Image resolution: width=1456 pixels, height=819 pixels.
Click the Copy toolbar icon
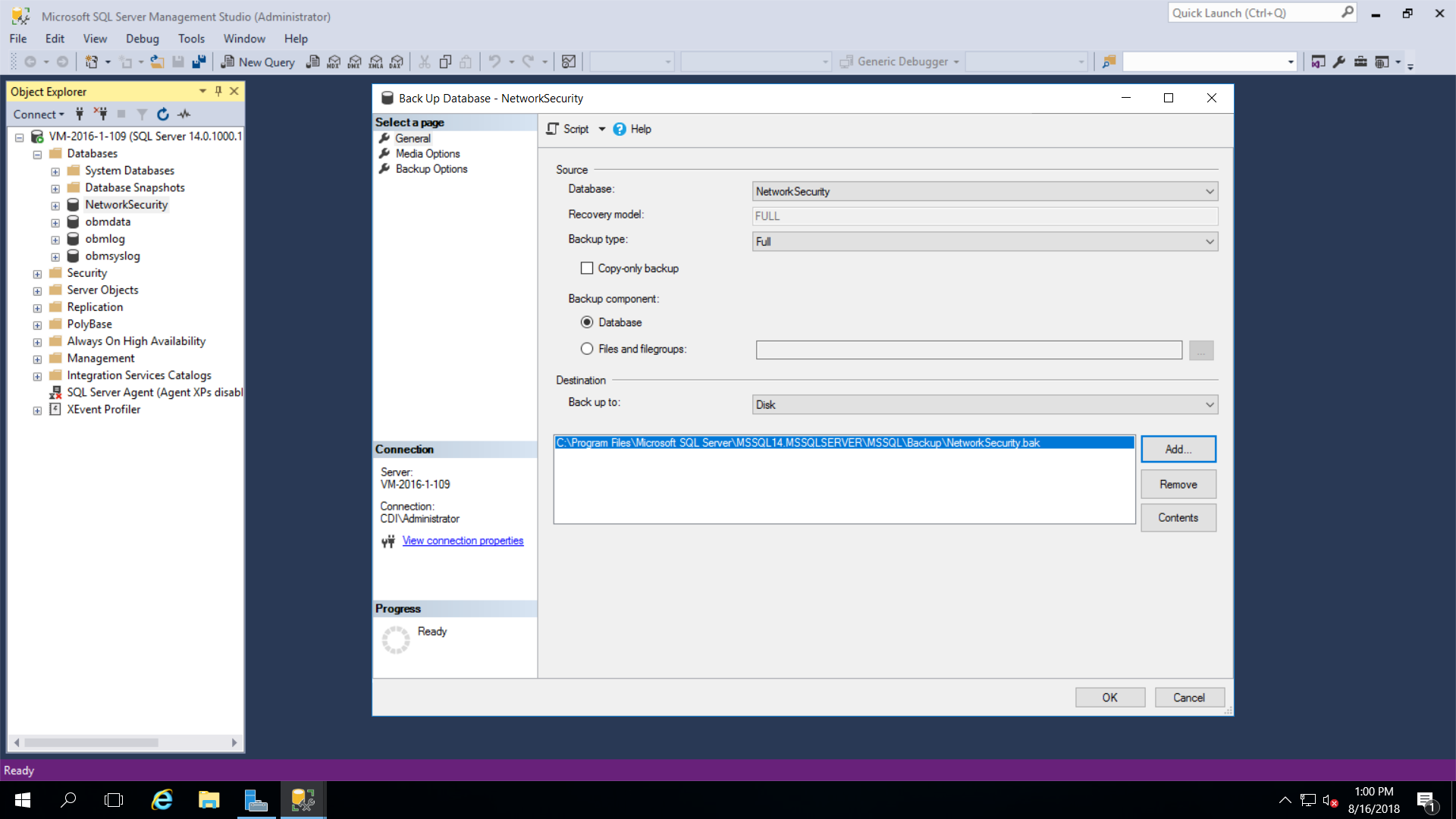tap(446, 62)
